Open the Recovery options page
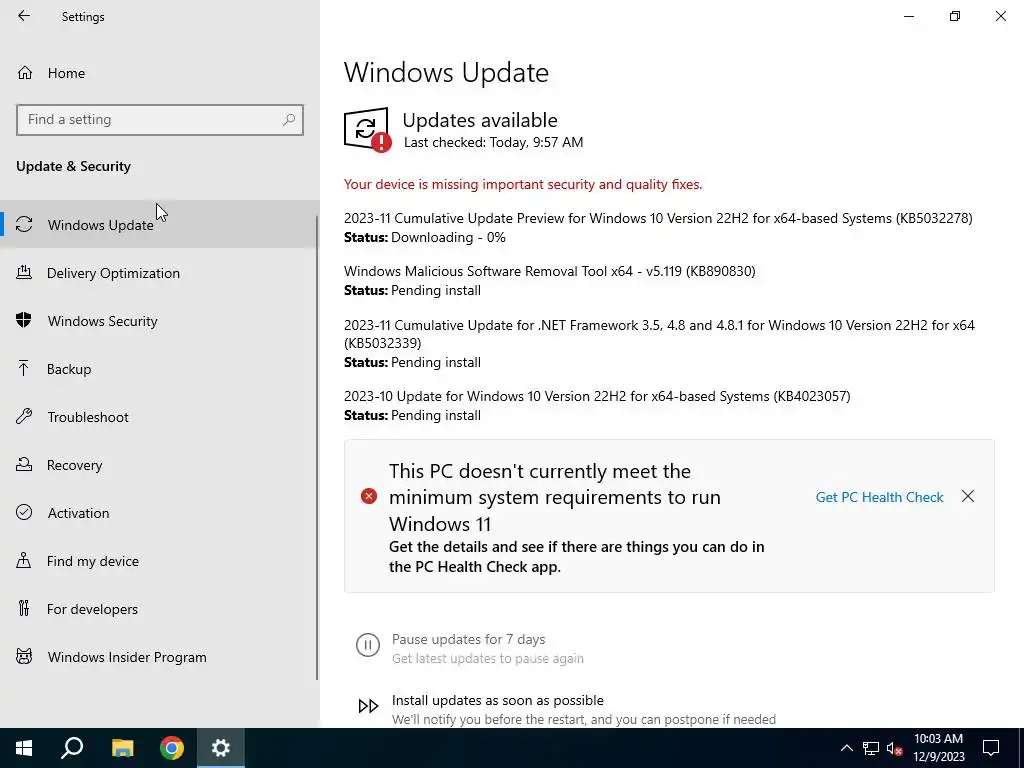 pyautogui.click(x=159, y=465)
